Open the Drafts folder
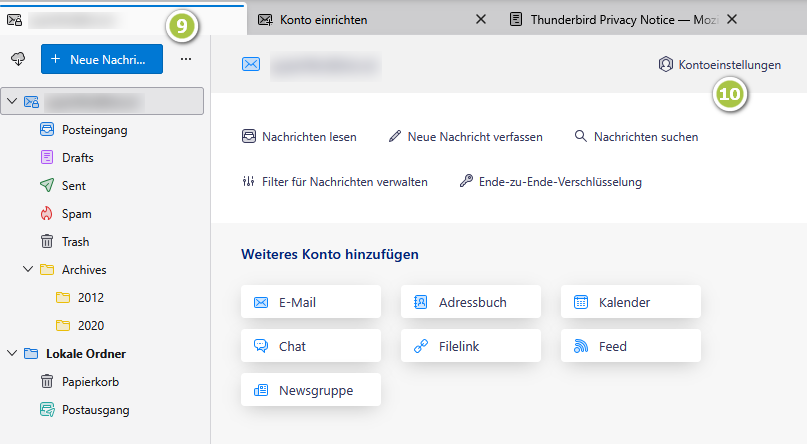The image size is (807, 444). (78, 158)
